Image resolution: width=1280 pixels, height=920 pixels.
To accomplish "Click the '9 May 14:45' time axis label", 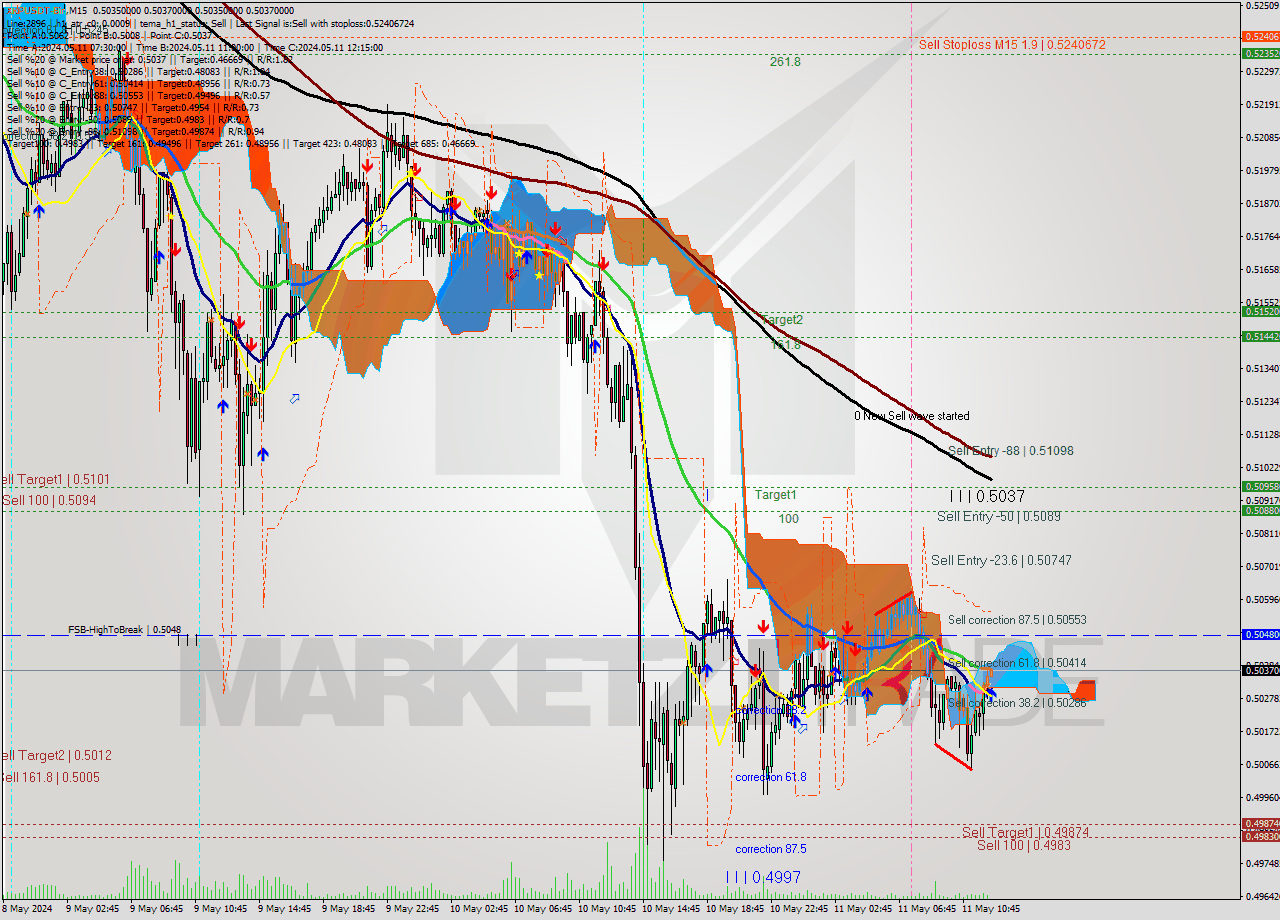I will click(285, 909).
